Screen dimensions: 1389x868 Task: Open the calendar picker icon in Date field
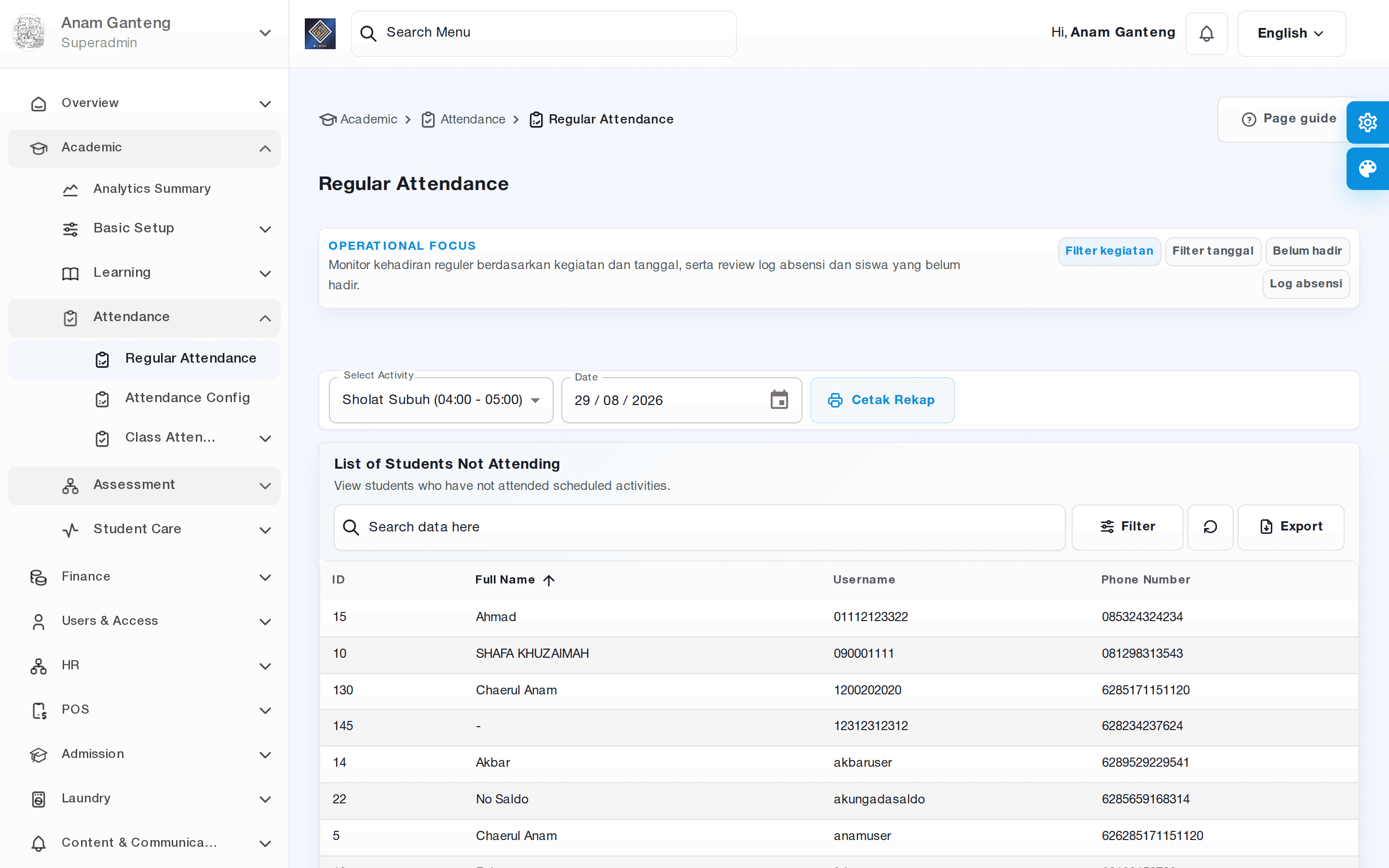click(x=779, y=400)
